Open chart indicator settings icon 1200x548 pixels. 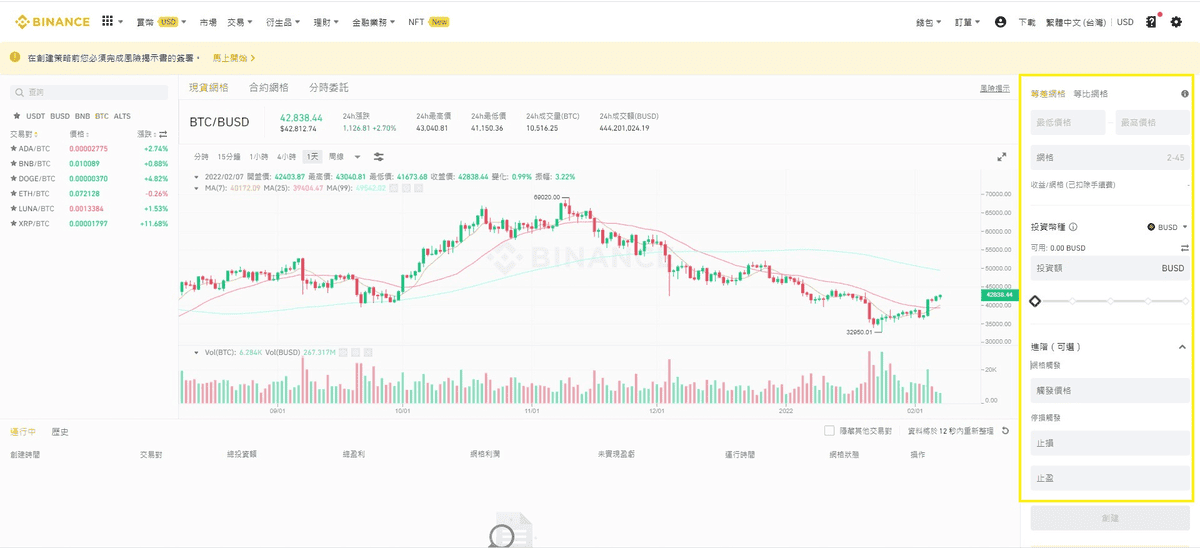point(379,157)
